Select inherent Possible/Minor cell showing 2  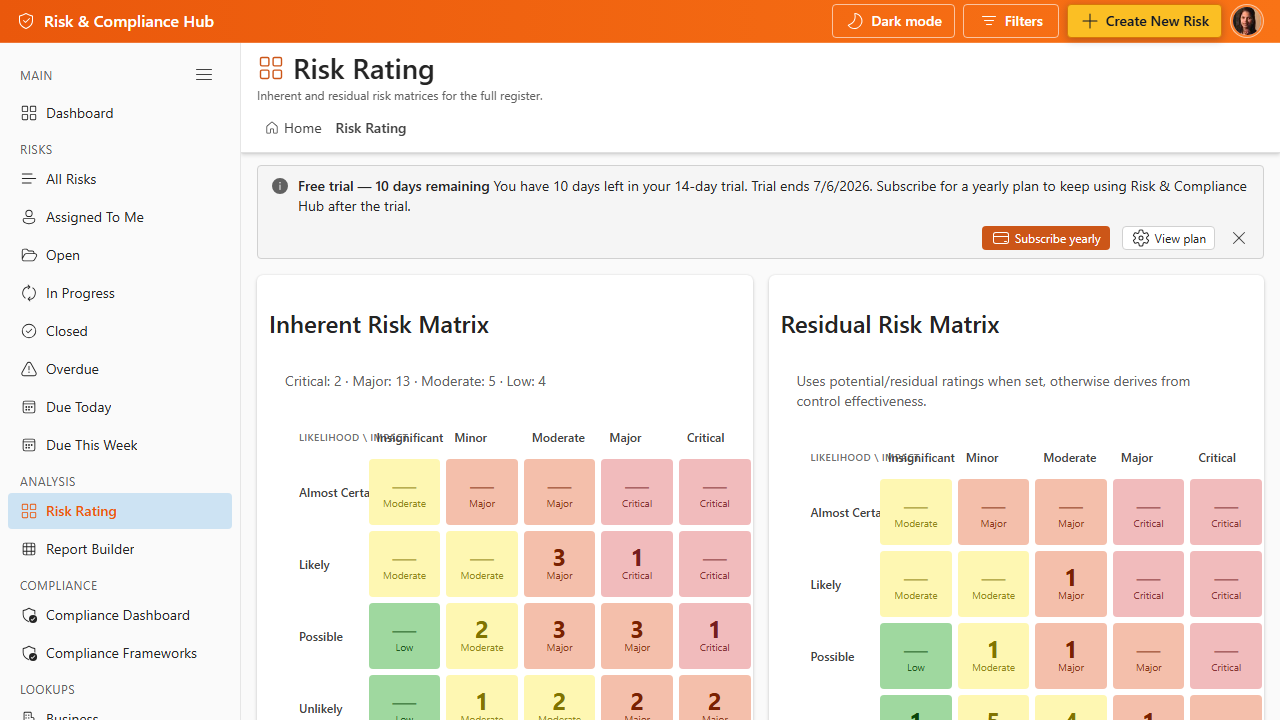[482, 636]
